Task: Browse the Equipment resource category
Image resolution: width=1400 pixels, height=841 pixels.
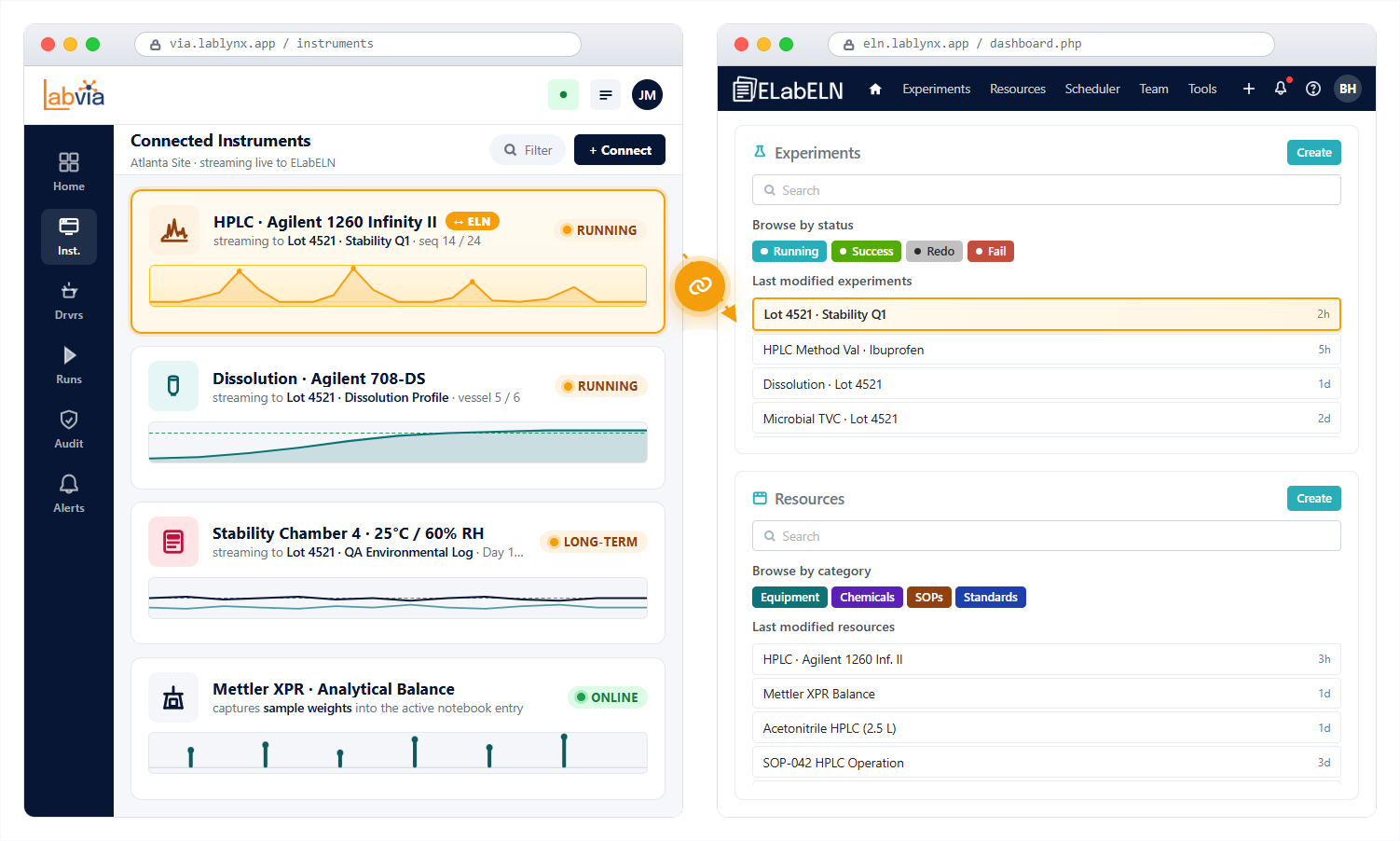Action: click(789, 597)
